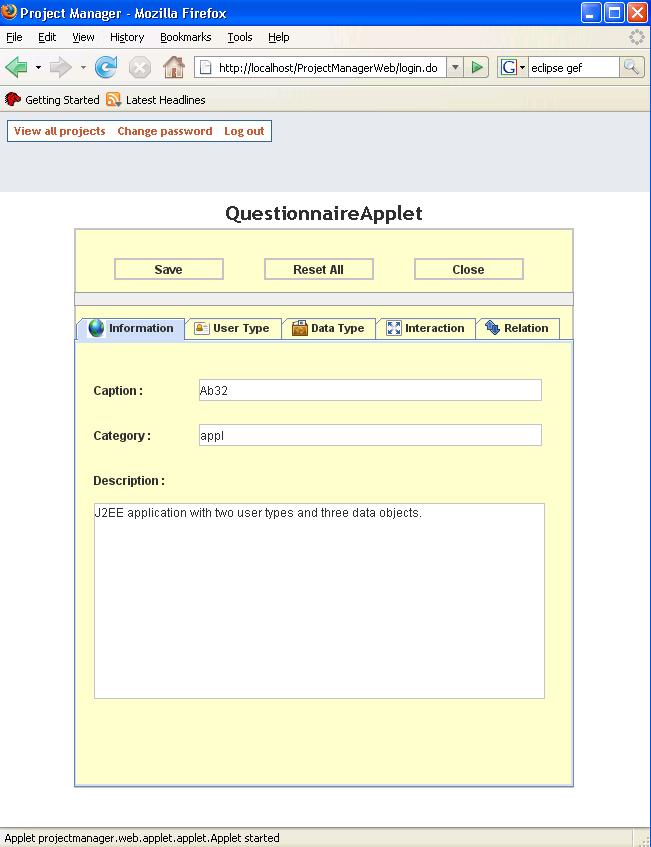
Task: Open the Latest Headlines bookmark
Action: click(x=156, y=99)
